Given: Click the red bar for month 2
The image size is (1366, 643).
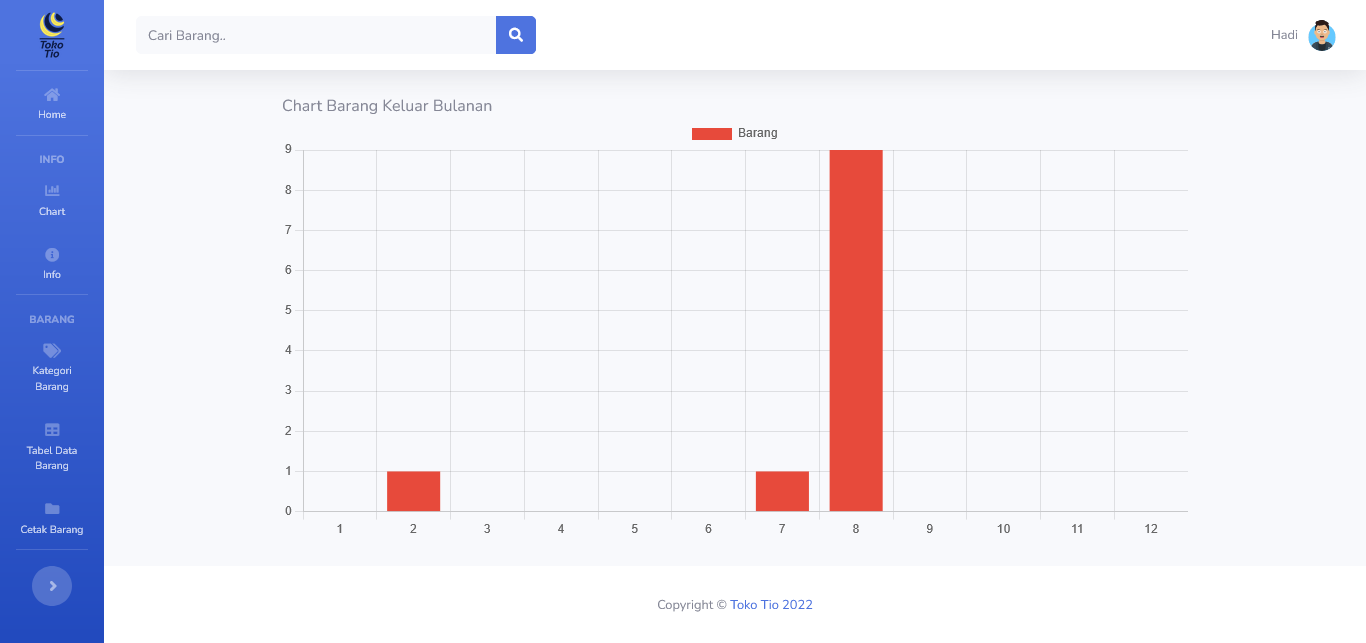Looking at the screenshot, I should [x=413, y=491].
